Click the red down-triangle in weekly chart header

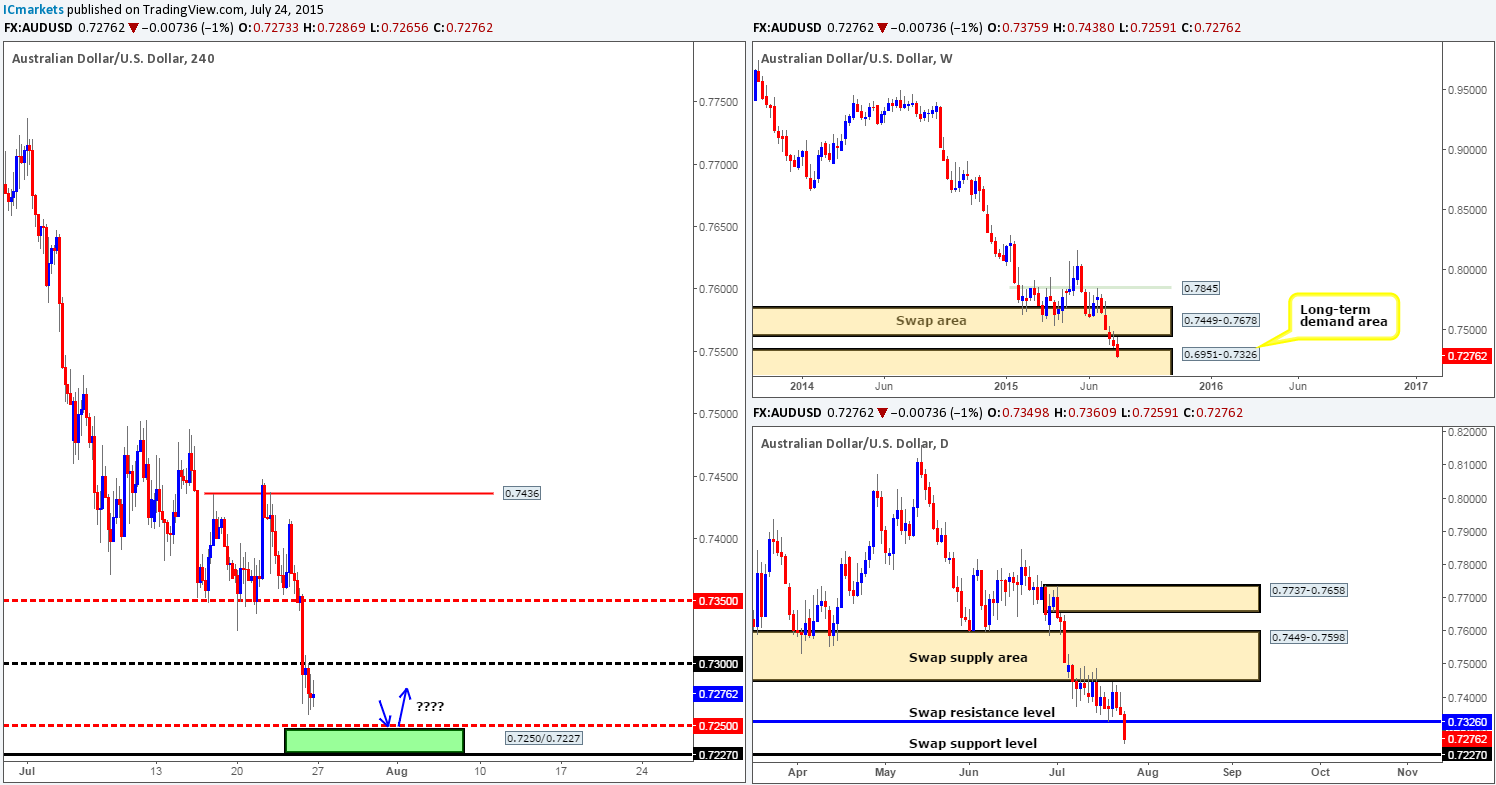point(882,28)
